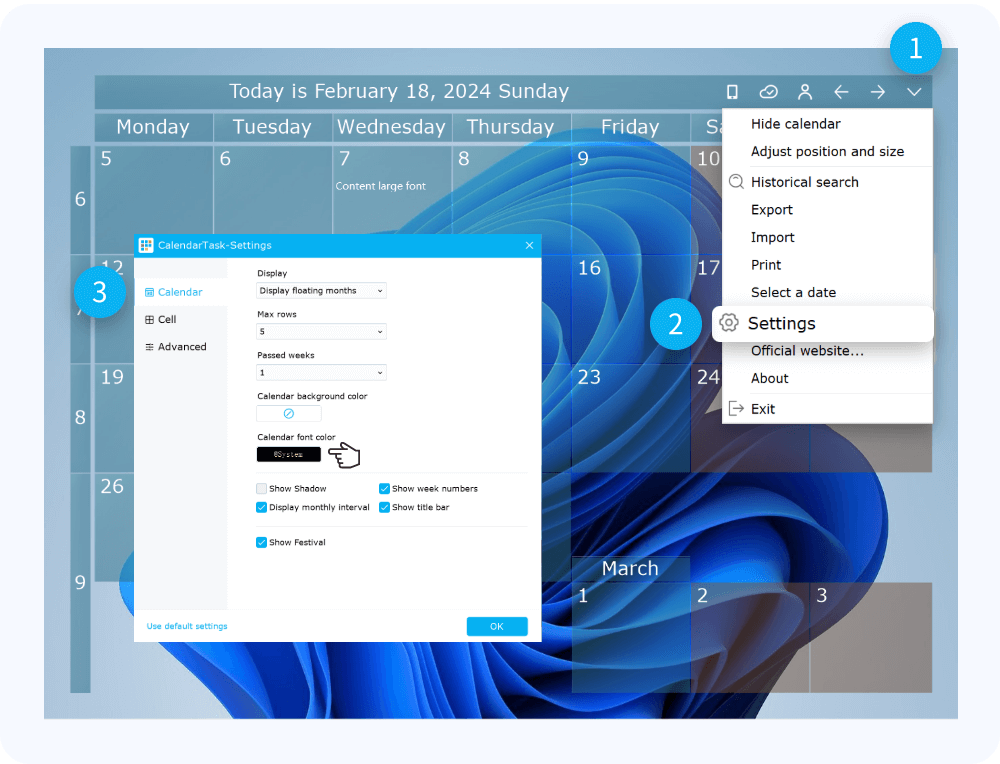Expand the Max rows dropdown

click(x=321, y=331)
